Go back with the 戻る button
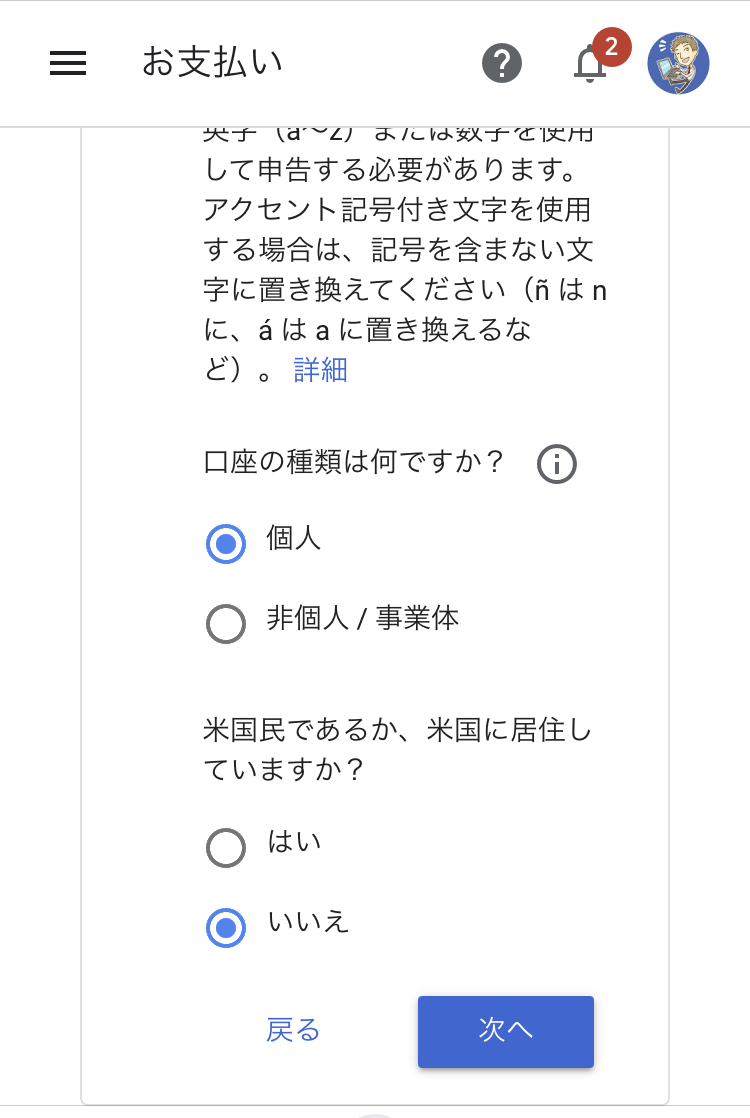Screen dimensions: 750x1118 293,1030
